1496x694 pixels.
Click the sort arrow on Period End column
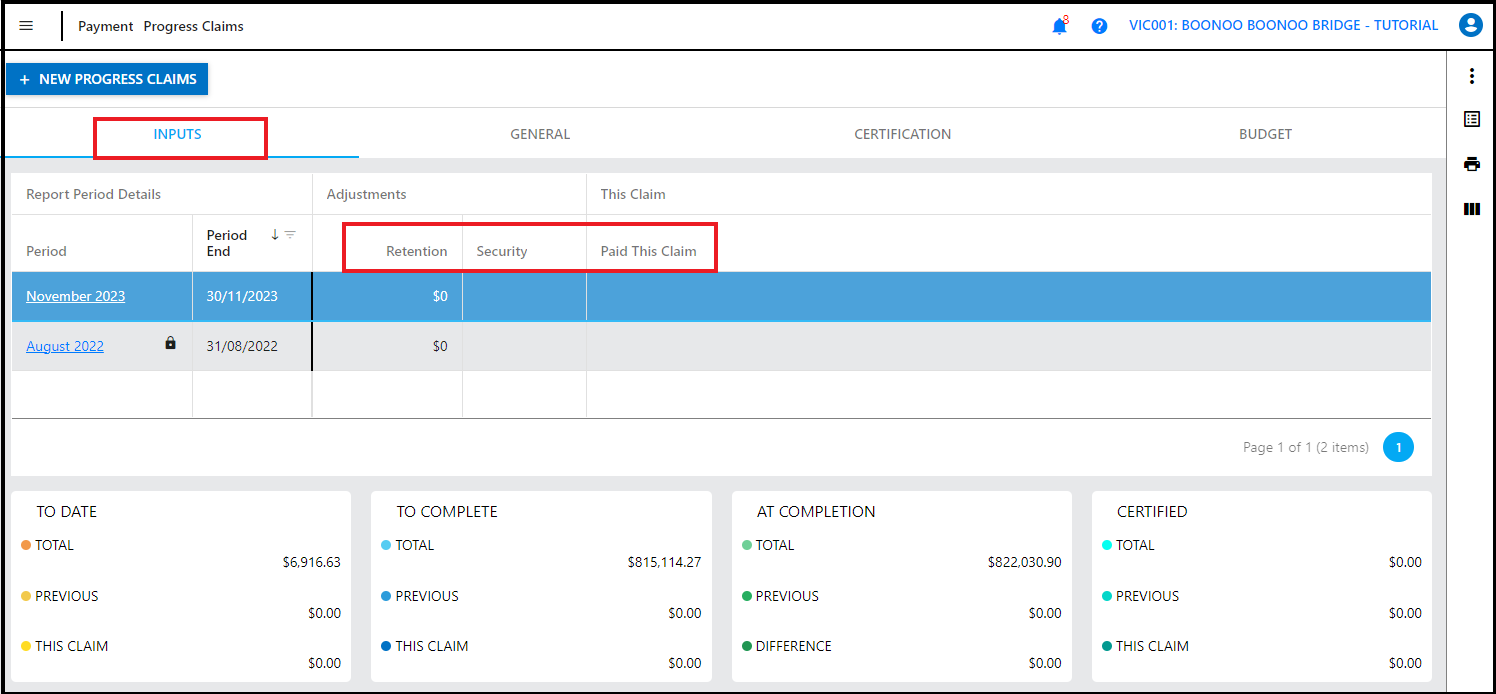pos(275,235)
